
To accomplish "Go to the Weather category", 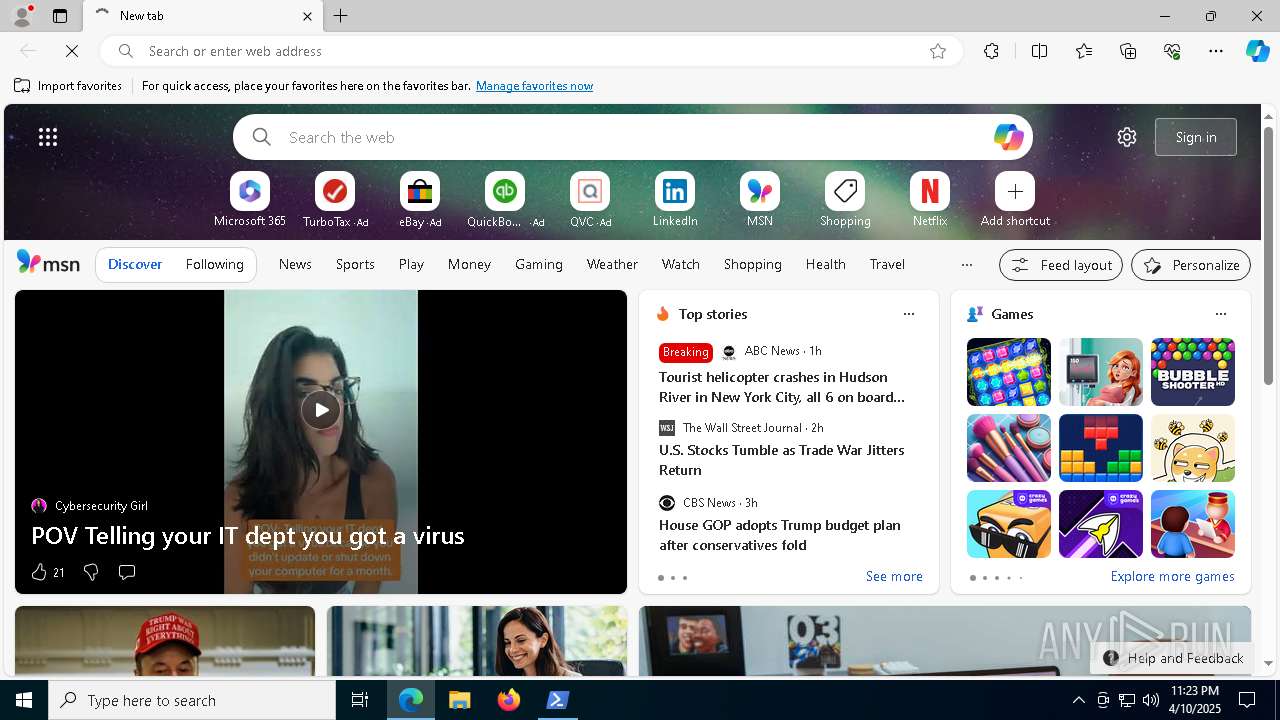I will pyautogui.click(x=612, y=264).
